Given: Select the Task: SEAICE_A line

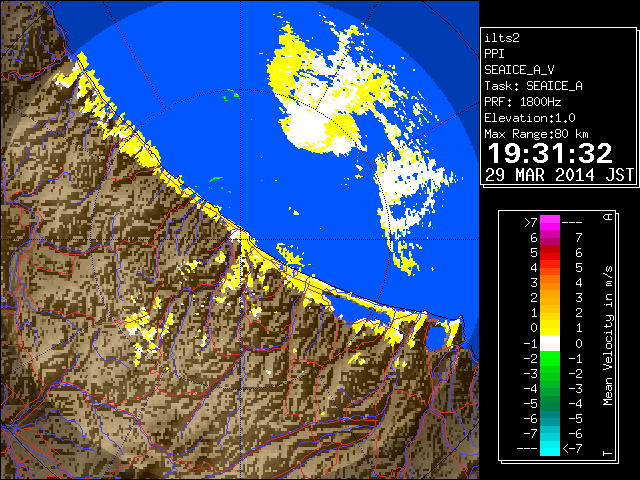Looking at the screenshot, I should tap(533, 86).
